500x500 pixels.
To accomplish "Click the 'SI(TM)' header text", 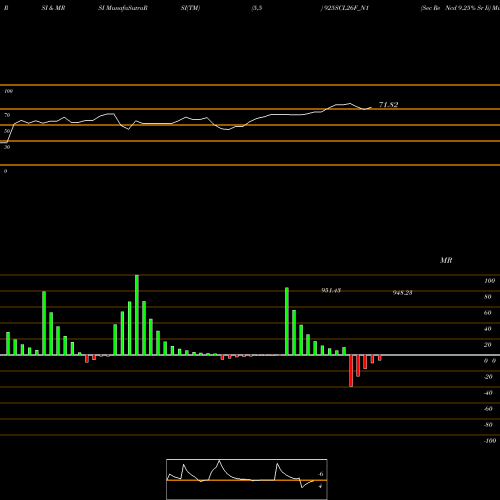I will point(190,8).
